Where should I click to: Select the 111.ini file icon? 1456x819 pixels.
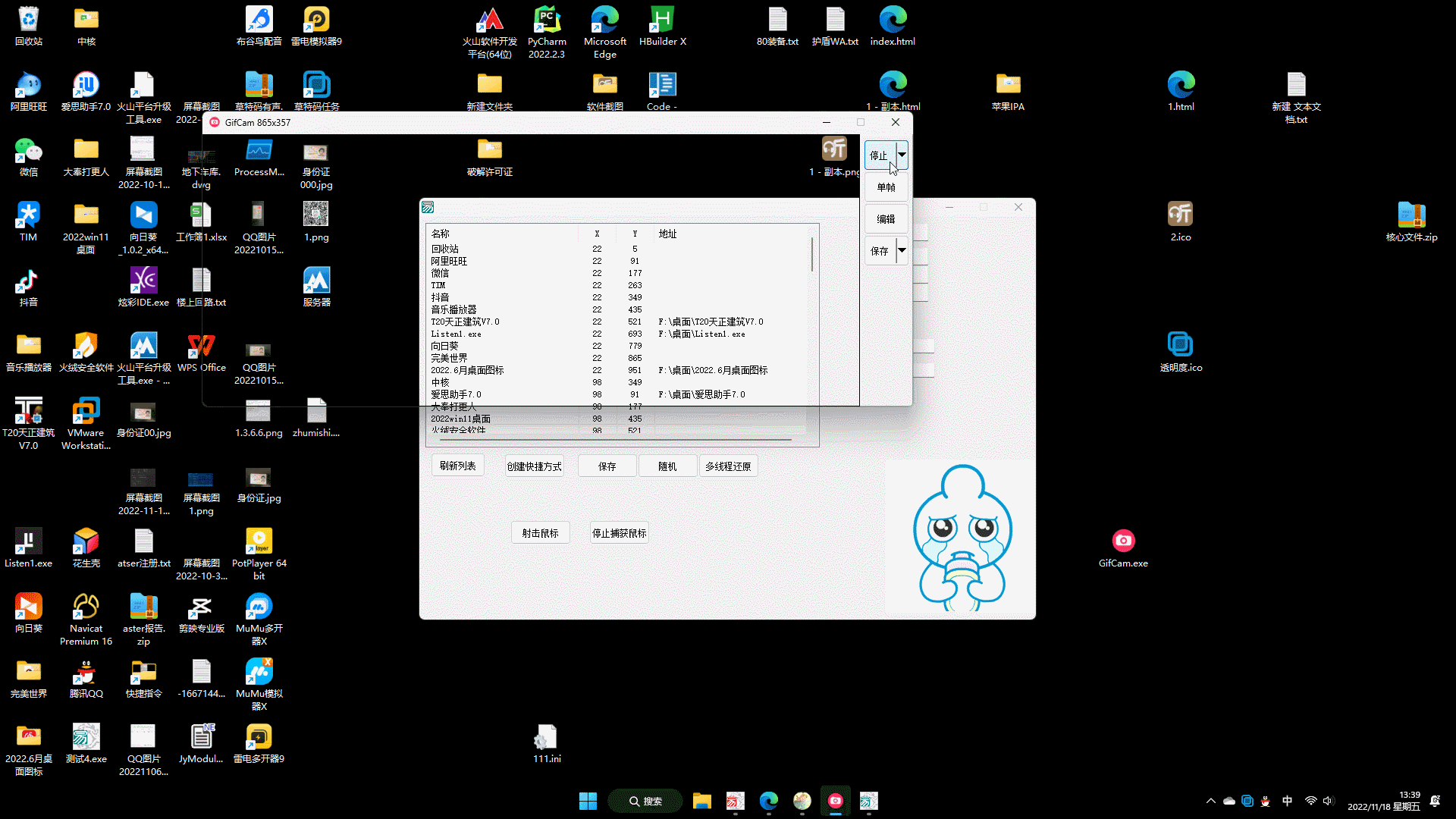[x=546, y=737]
